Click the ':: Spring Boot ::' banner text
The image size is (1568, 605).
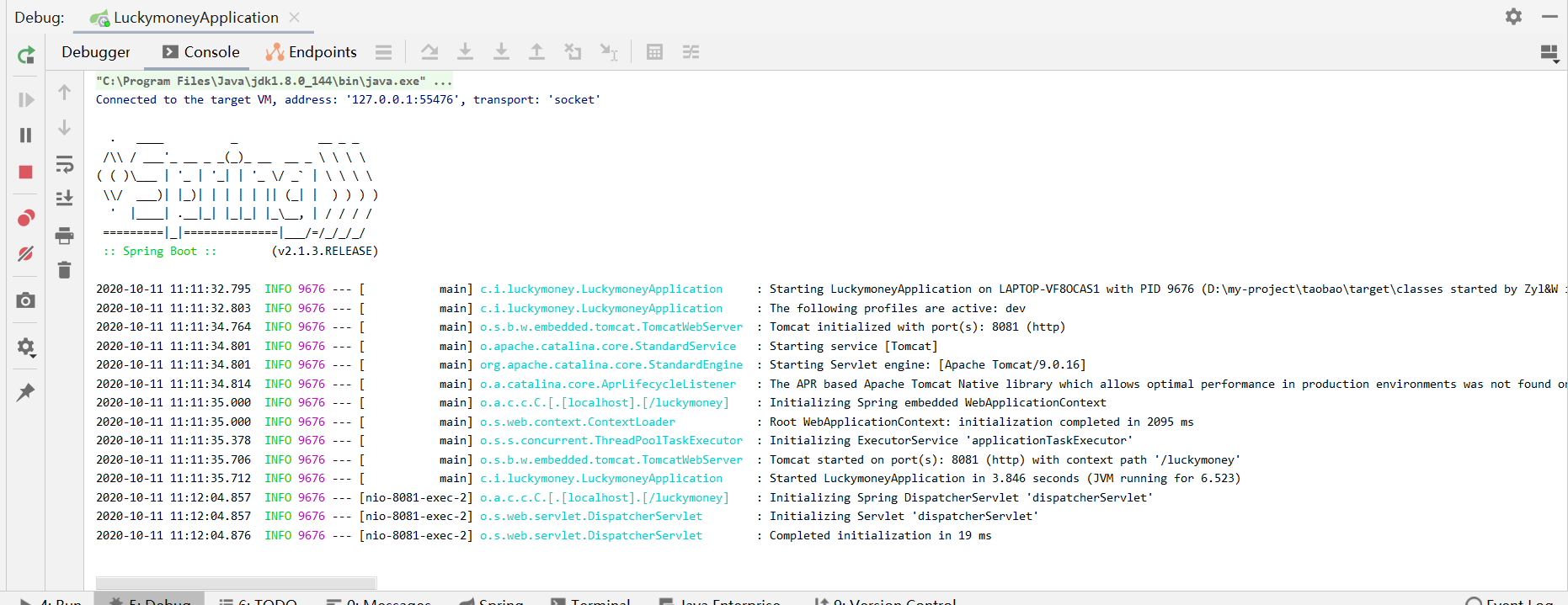coord(160,251)
